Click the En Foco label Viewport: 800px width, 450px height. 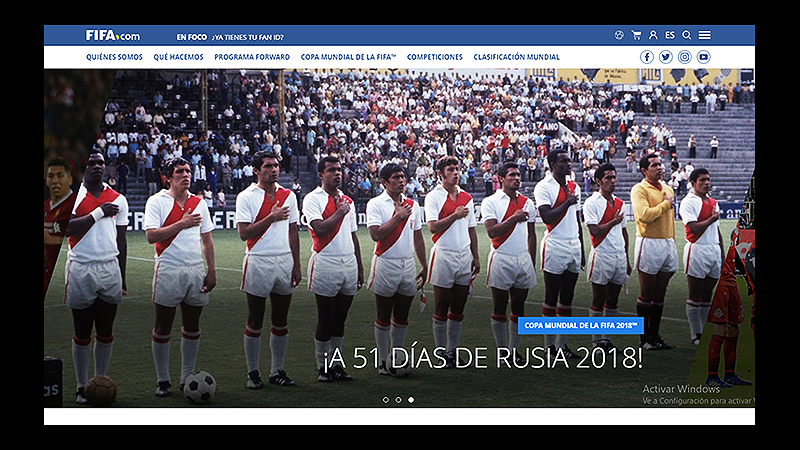tap(192, 37)
